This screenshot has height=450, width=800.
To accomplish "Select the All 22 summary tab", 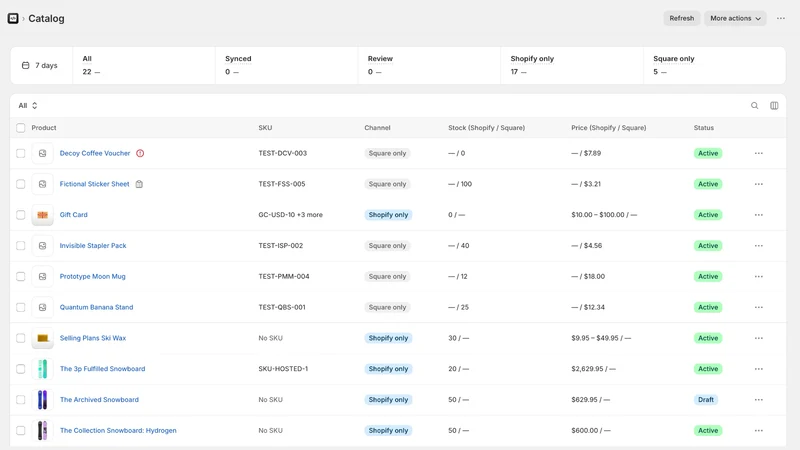I will click(144, 65).
